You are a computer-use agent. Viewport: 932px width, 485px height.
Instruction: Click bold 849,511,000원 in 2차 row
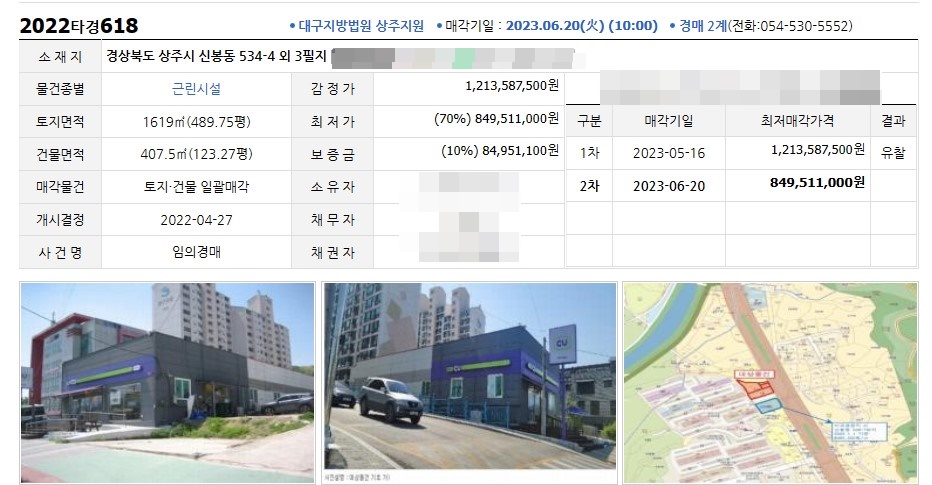click(x=817, y=182)
